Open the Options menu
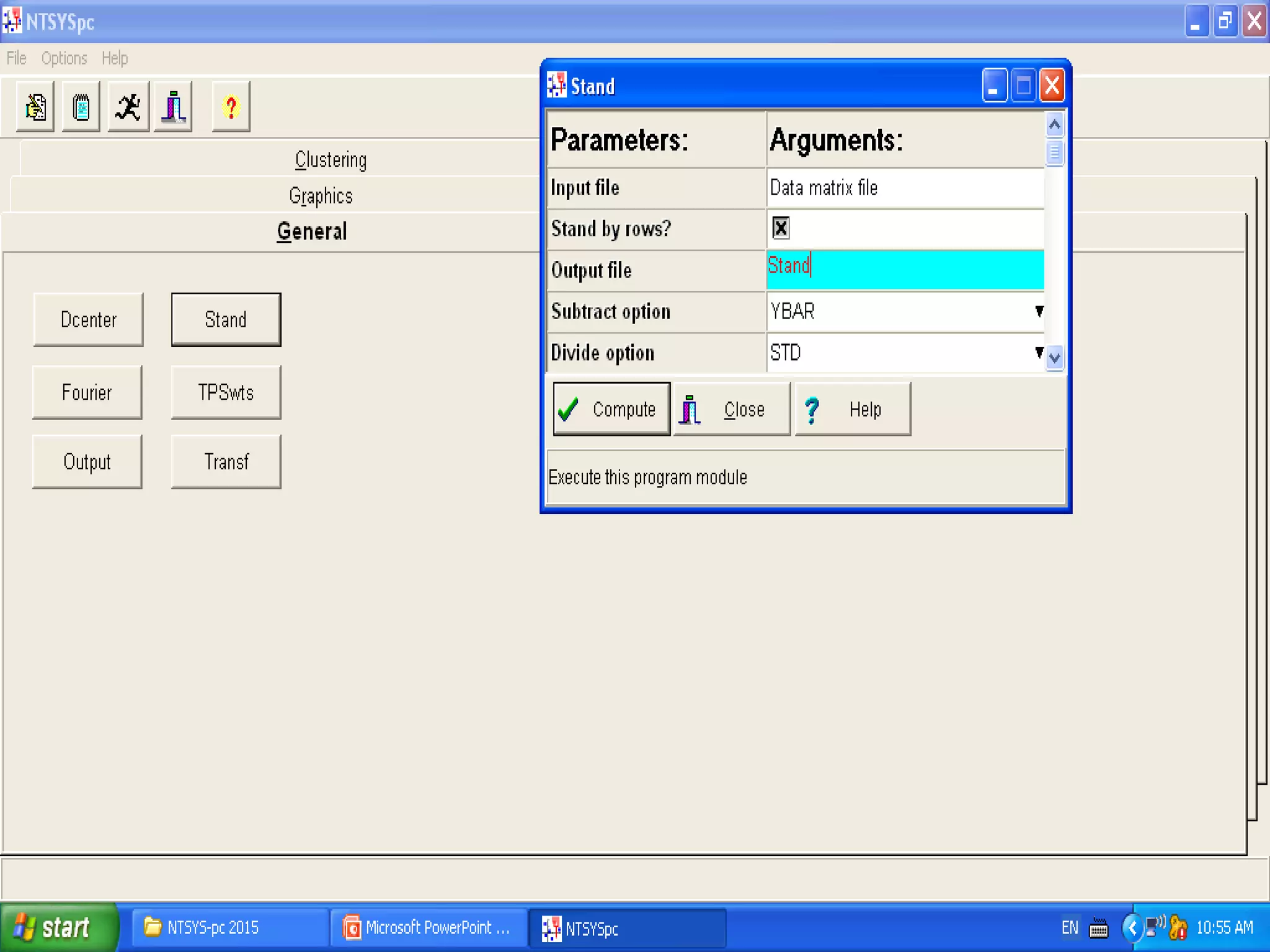1270x952 pixels. 64,58
